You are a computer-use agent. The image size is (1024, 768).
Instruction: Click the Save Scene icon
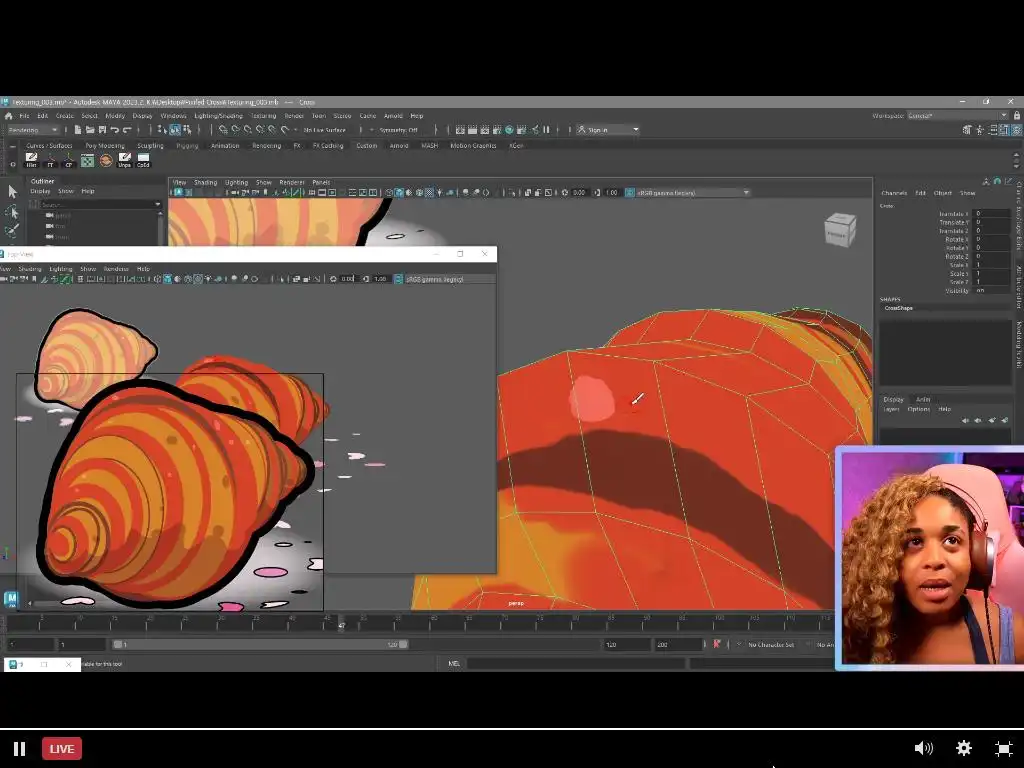point(102,130)
